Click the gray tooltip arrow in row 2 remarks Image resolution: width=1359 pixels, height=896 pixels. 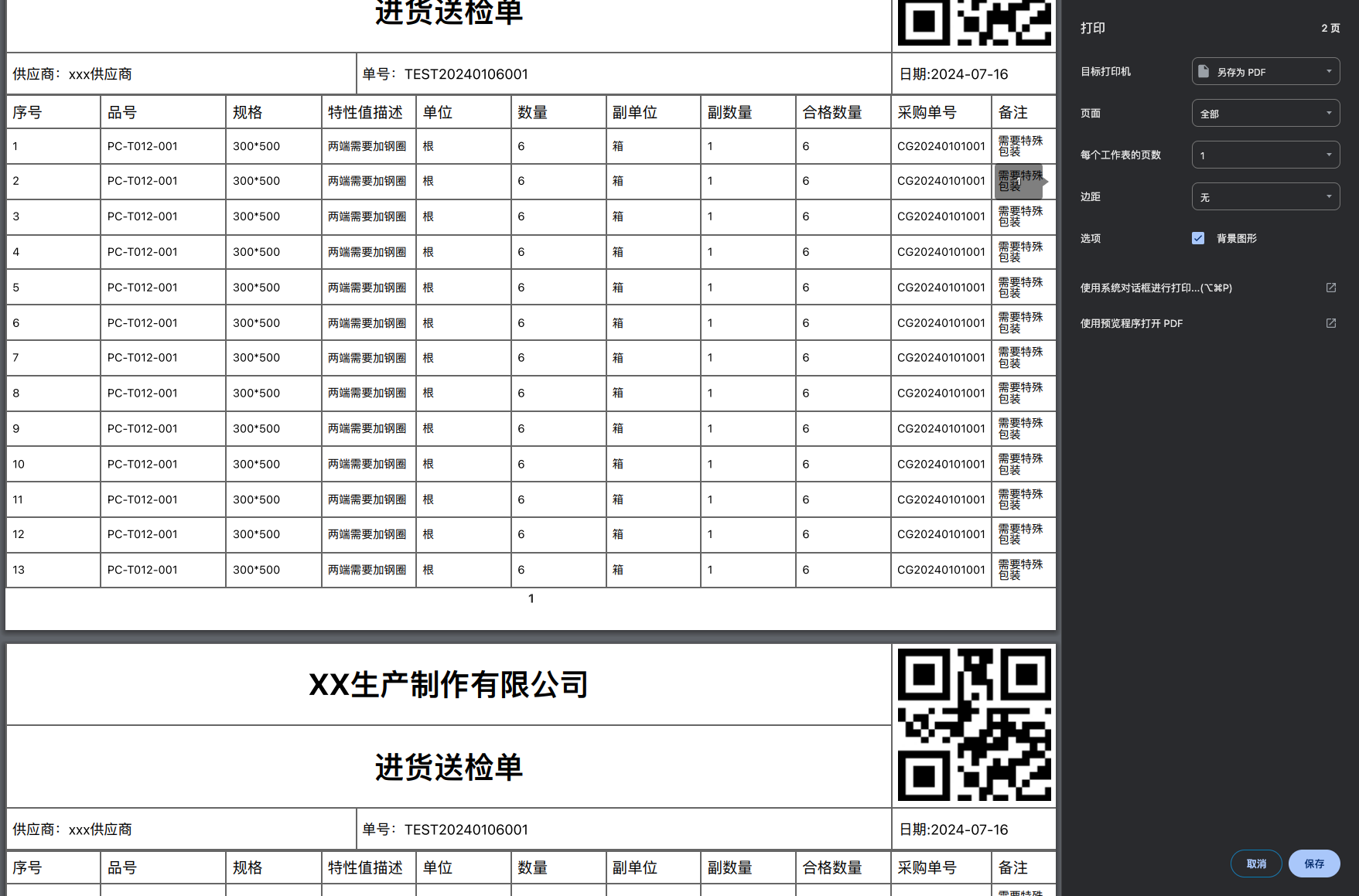click(1044, 181)
